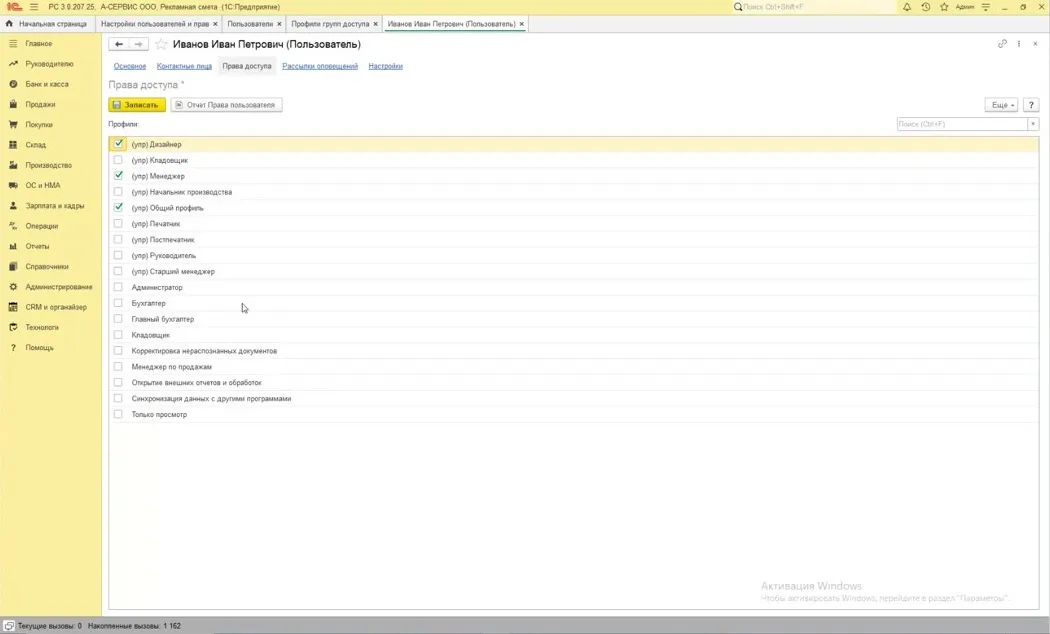Viewport: 1050px width, 634px height.
Task: Click the profiles search field
Action: pyautogui.click(x=962, y=124)
